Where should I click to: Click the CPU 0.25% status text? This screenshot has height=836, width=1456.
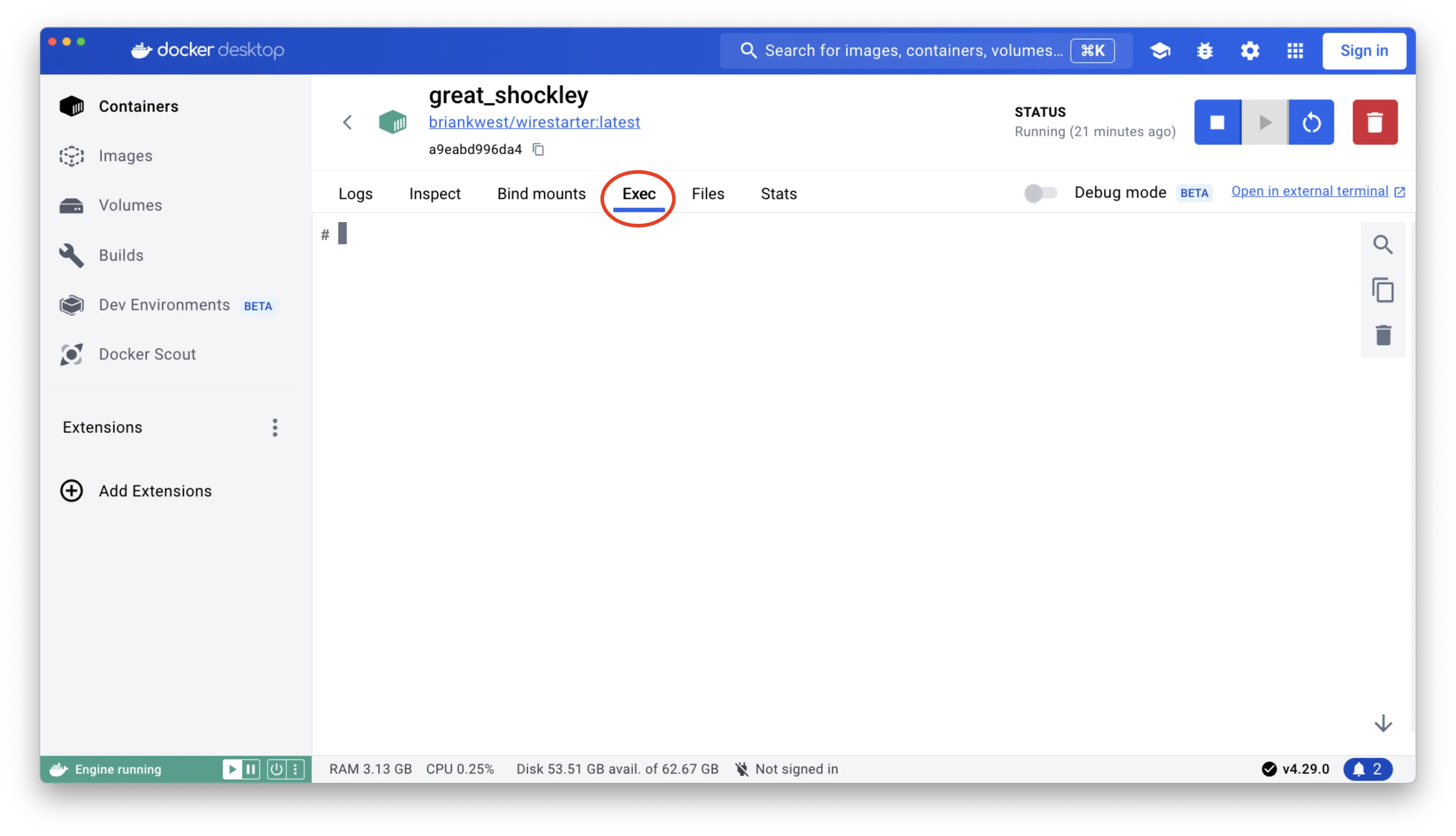pyautogui.click(x=460, y=769)
